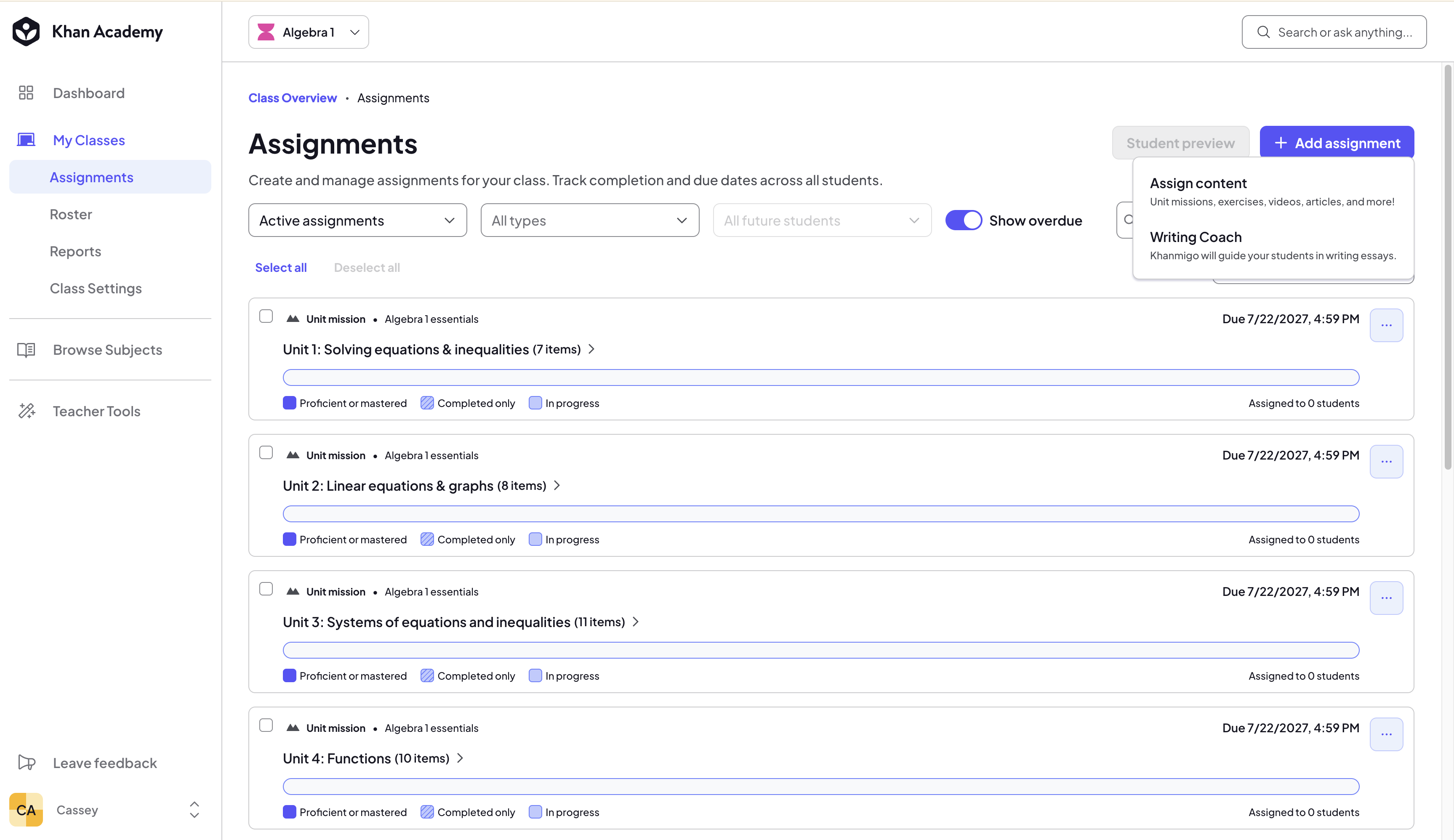Image resolution: width=1454 pixels, height=840 pixels.
Task: Expand Unit 1 Solving equations items chevron
Action: pyautogui.click(x=591, y=349)
